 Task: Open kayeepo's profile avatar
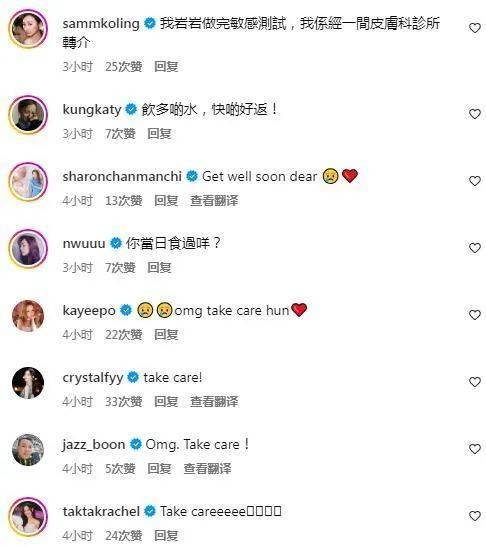click(x=28, y=315)
